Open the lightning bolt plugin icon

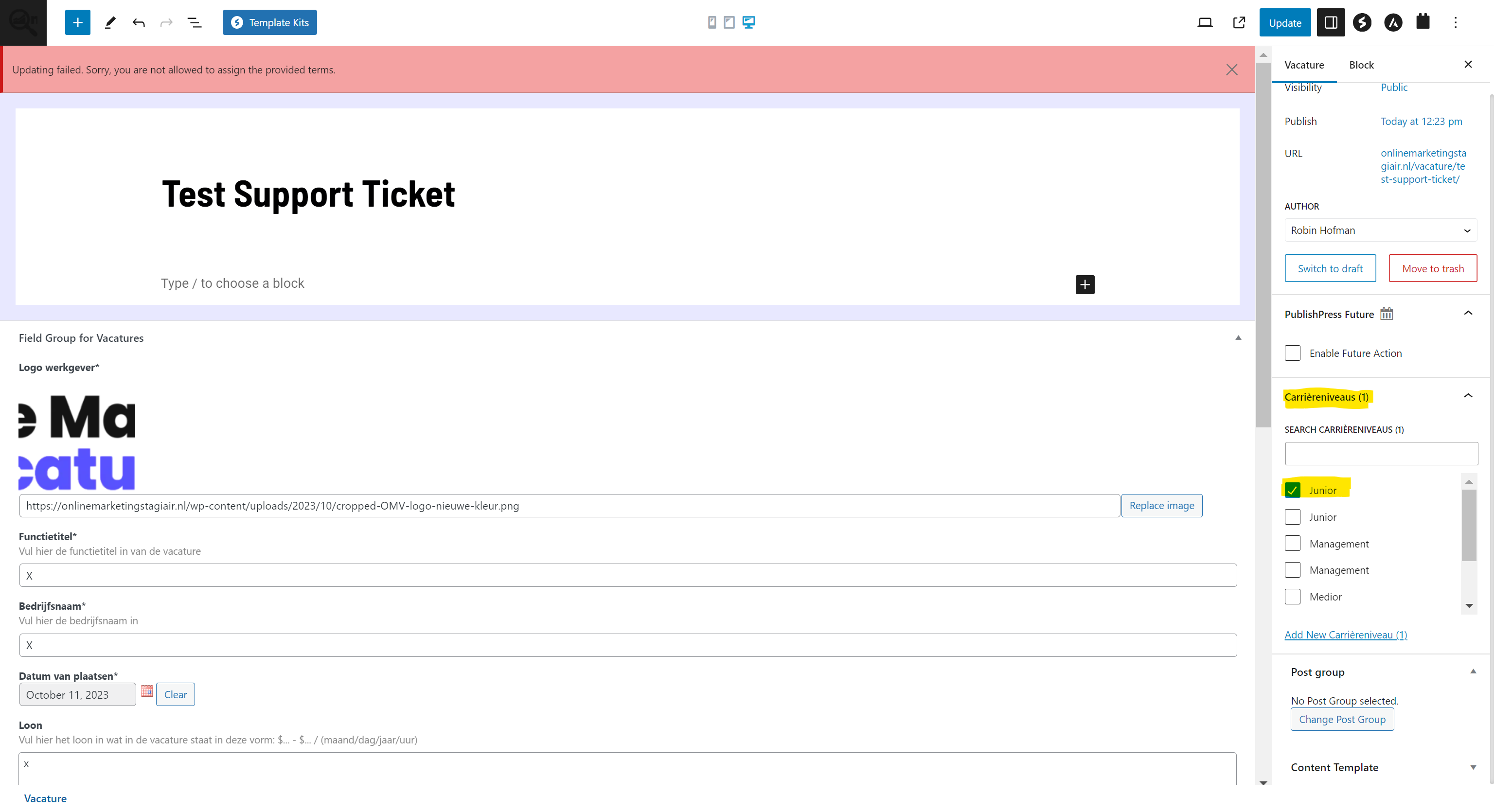(1362, 23)
